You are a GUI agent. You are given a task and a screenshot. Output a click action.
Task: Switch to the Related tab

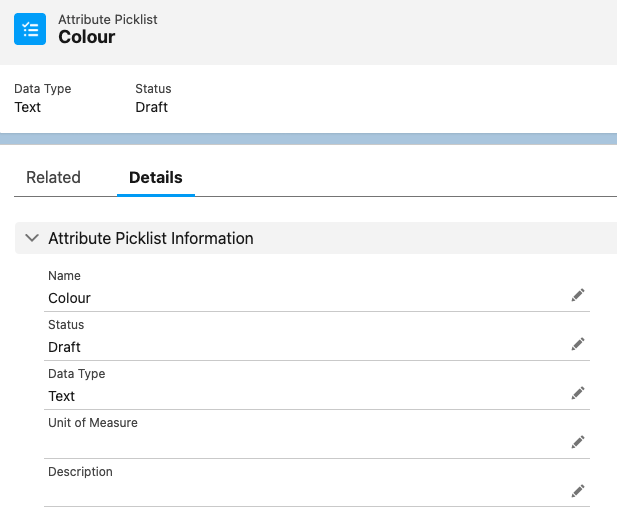(x=53, y=177)
